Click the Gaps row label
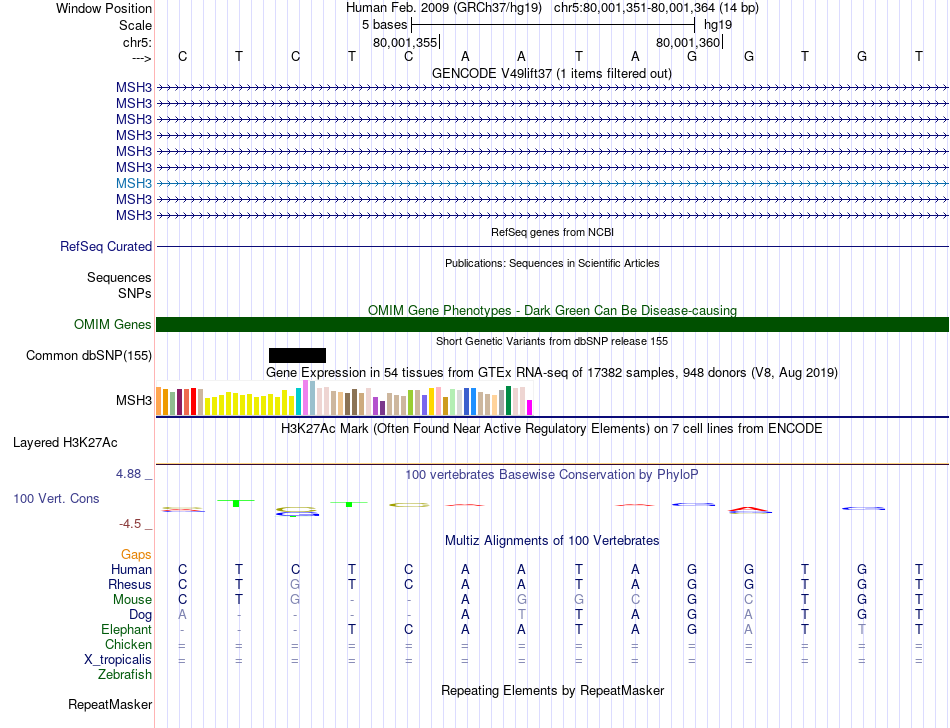The image size is (950, 728). [136, 555]
